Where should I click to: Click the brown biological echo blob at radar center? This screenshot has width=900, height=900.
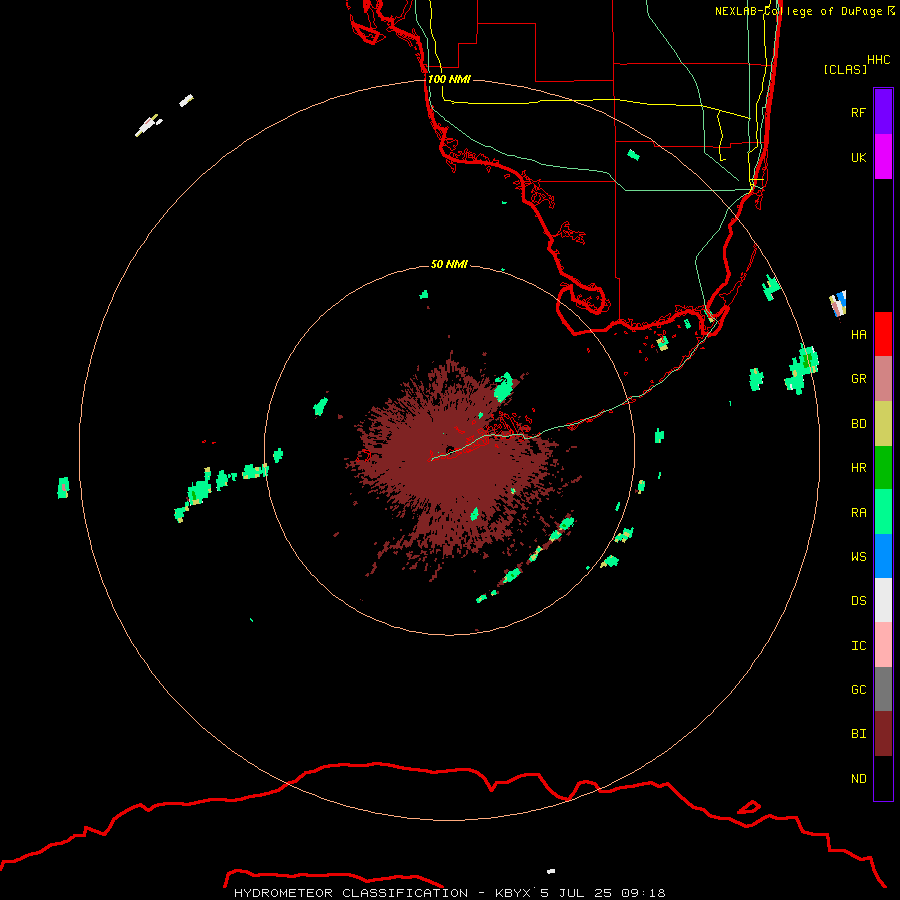453,465
